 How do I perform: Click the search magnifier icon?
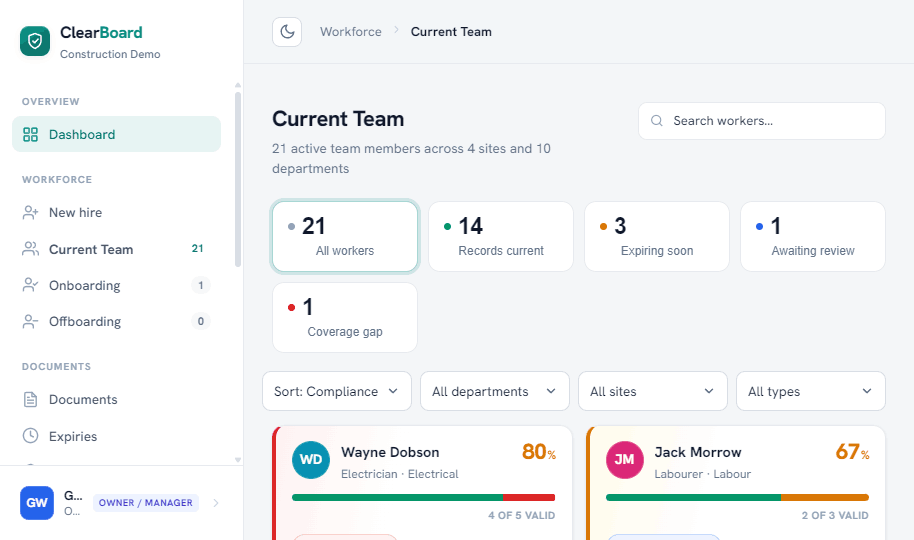click(657, 121)
